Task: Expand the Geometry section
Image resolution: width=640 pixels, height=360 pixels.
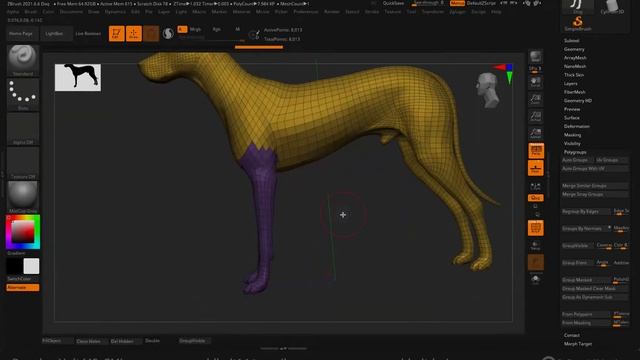Action: [574, 49]
